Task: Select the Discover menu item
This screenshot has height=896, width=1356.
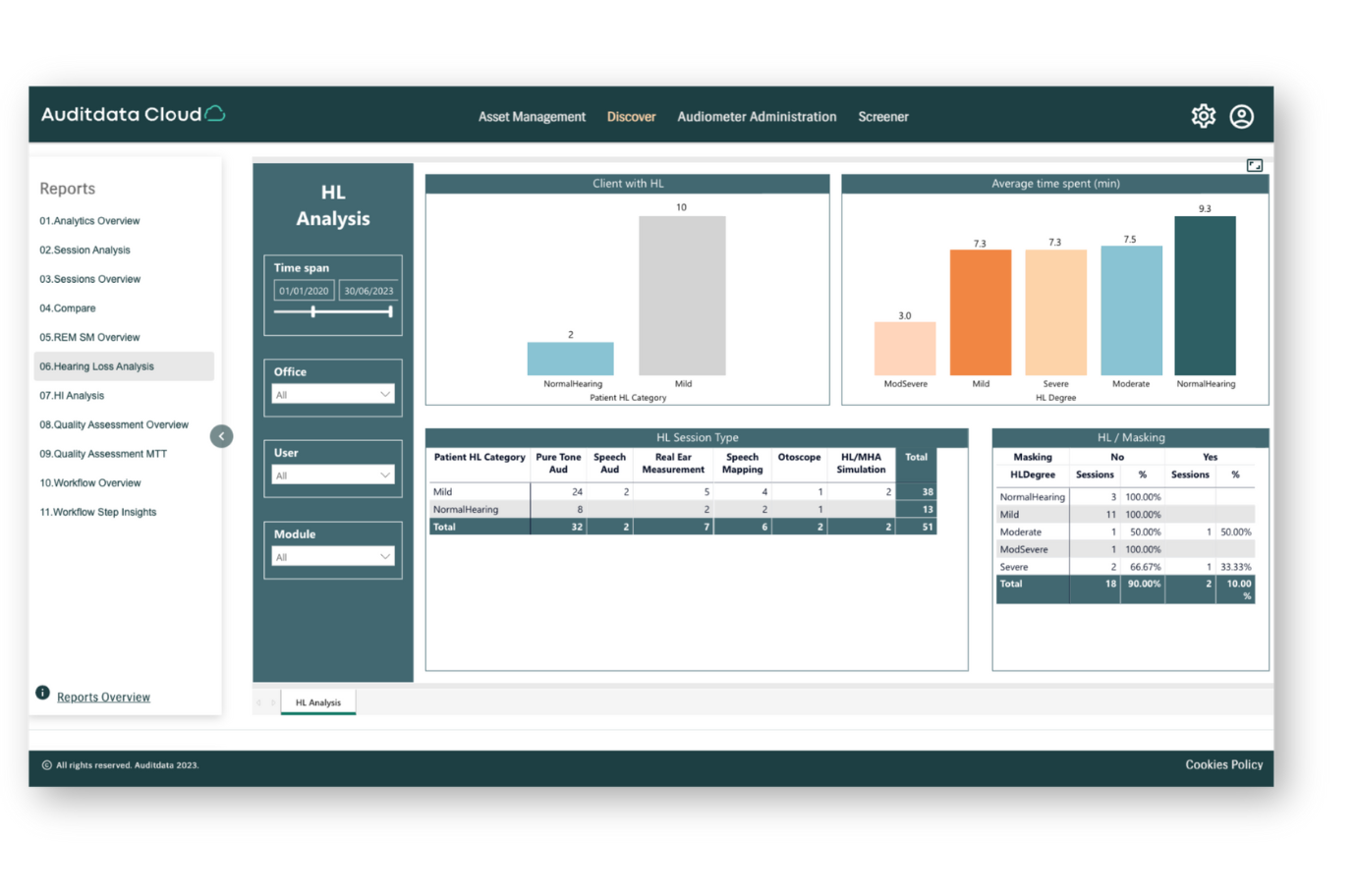Action: 631,116
